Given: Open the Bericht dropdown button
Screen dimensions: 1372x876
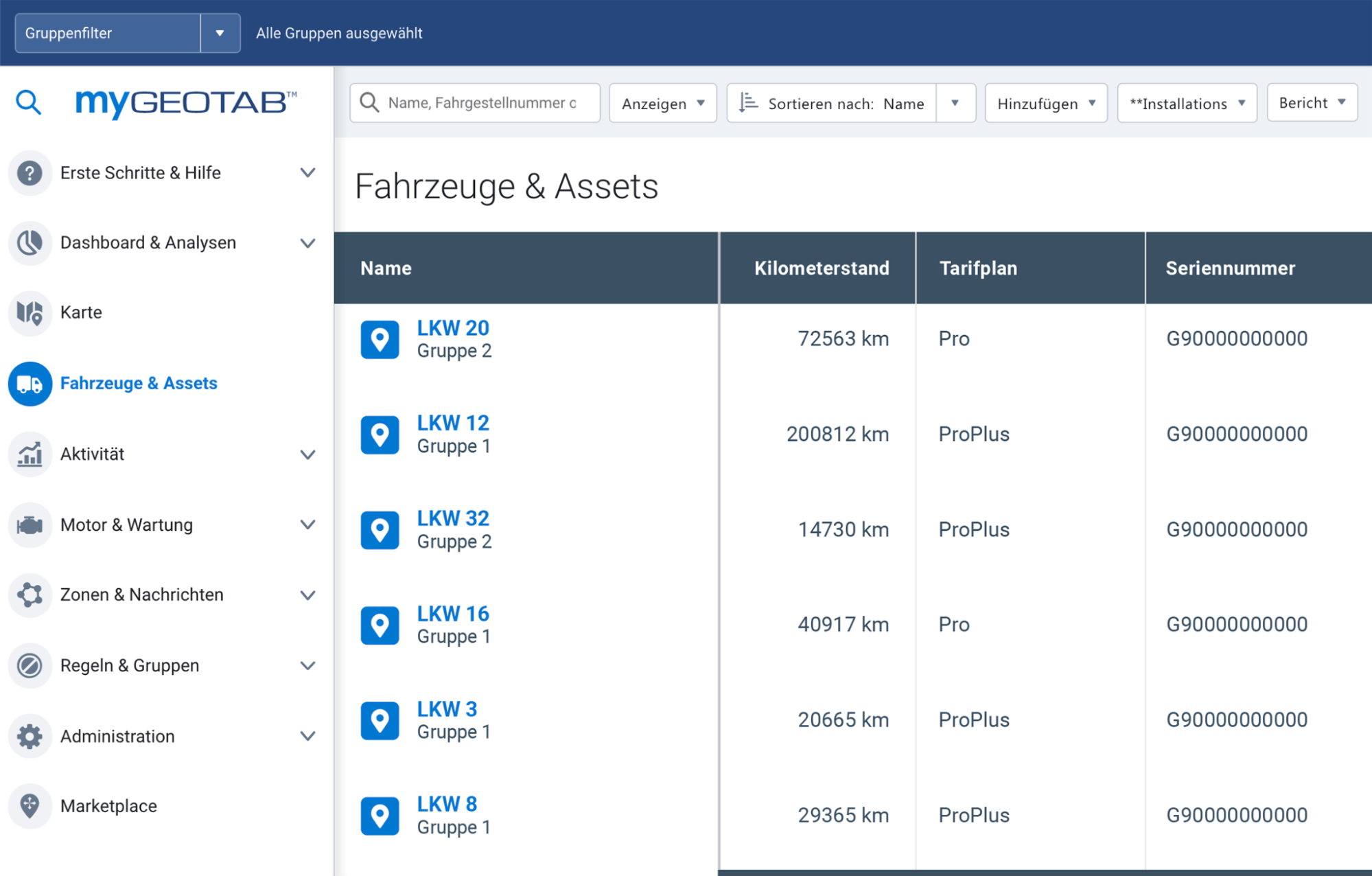Looking at the screenshot, I should 1311,103.
